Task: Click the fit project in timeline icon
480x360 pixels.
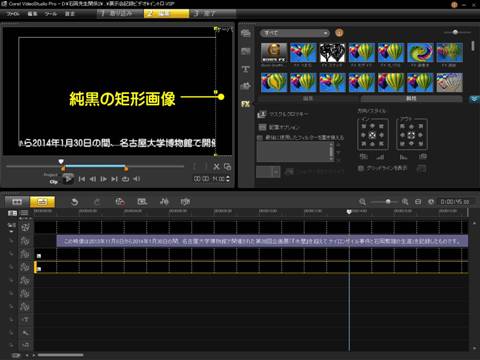Action: coord(418,202)
